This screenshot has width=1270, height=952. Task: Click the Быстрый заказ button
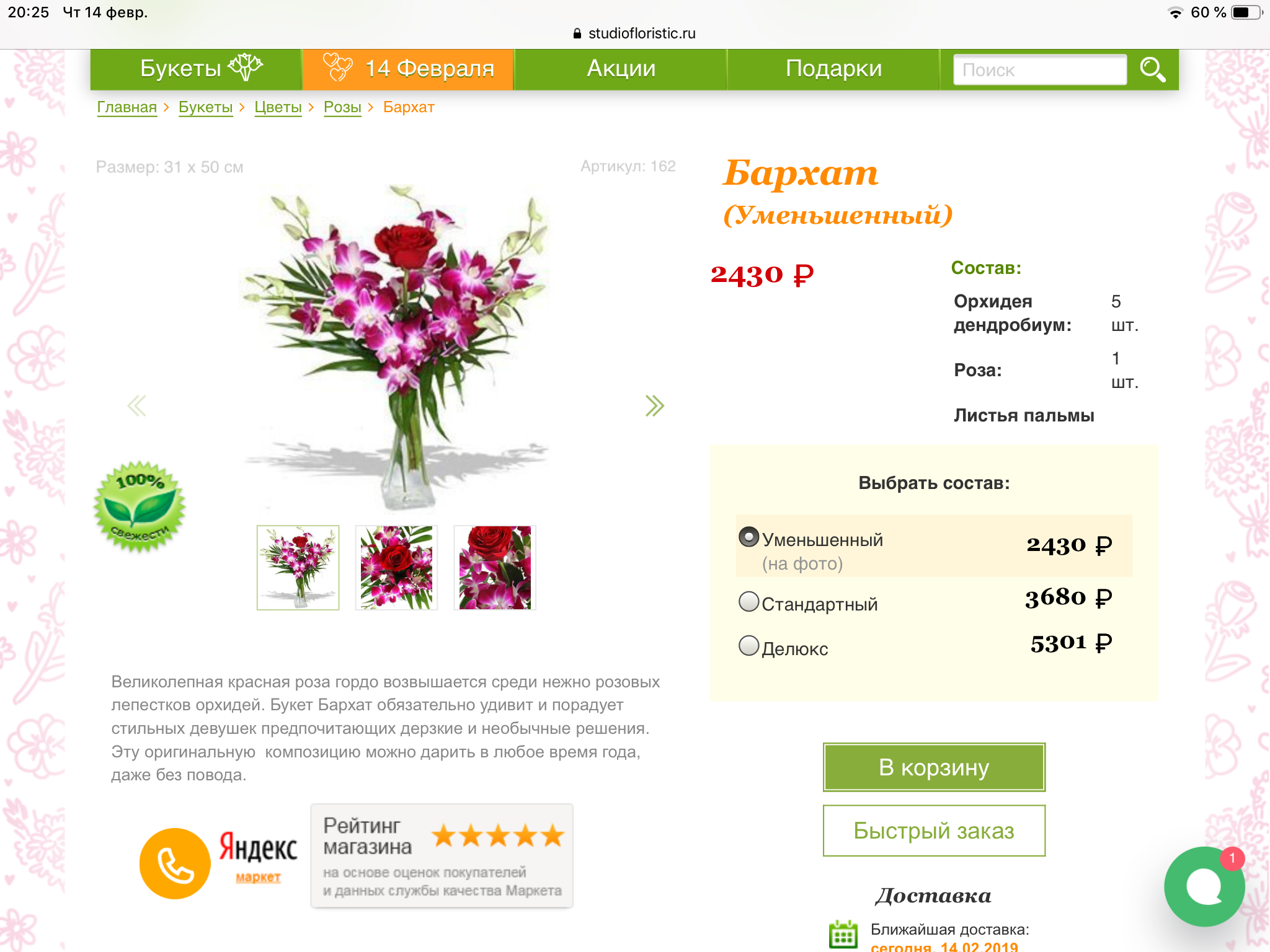coord(934,831)
